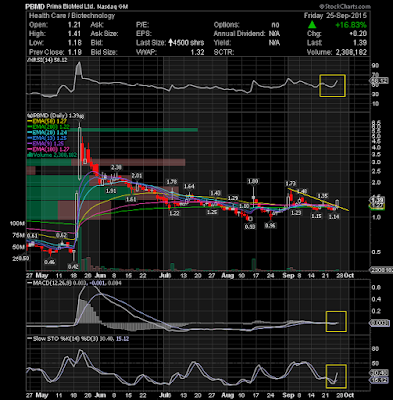
Task: Click the pink EMA(100) 1.27 legend entry
Action: [48, 149]
